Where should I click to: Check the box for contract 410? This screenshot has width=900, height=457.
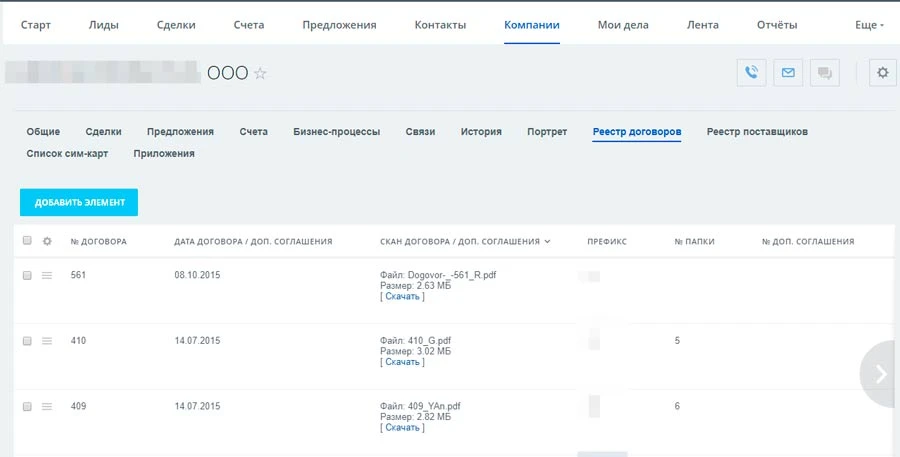coord(27,341)
